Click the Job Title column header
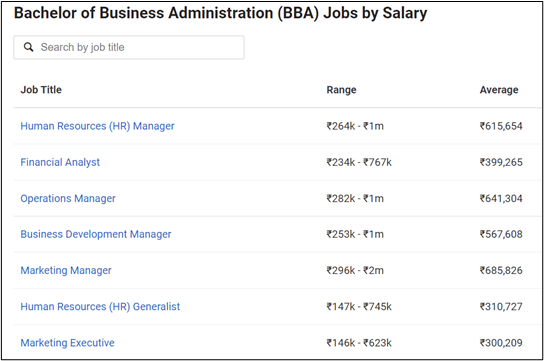The height and width of the screenshot is (361, 544). point(41,90)
